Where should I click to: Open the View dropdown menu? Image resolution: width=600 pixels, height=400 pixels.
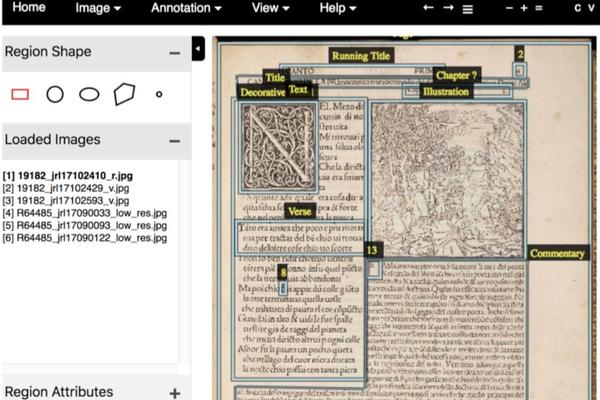[x=271, y=8]
